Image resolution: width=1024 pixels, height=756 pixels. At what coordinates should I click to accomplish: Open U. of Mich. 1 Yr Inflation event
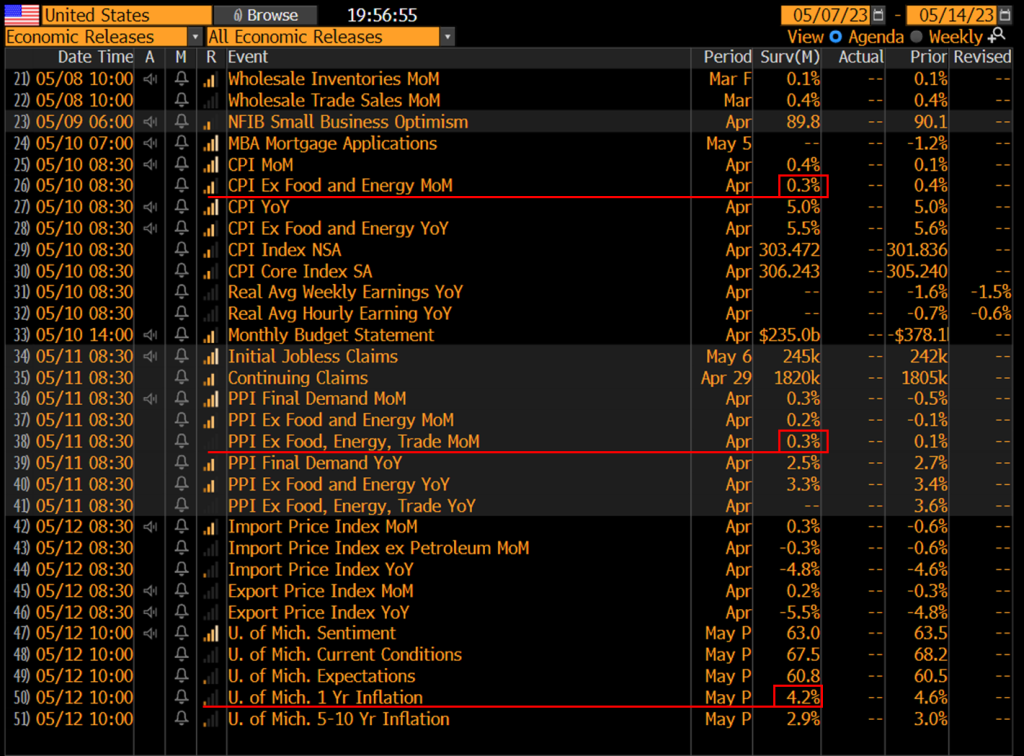pos(325,697)
